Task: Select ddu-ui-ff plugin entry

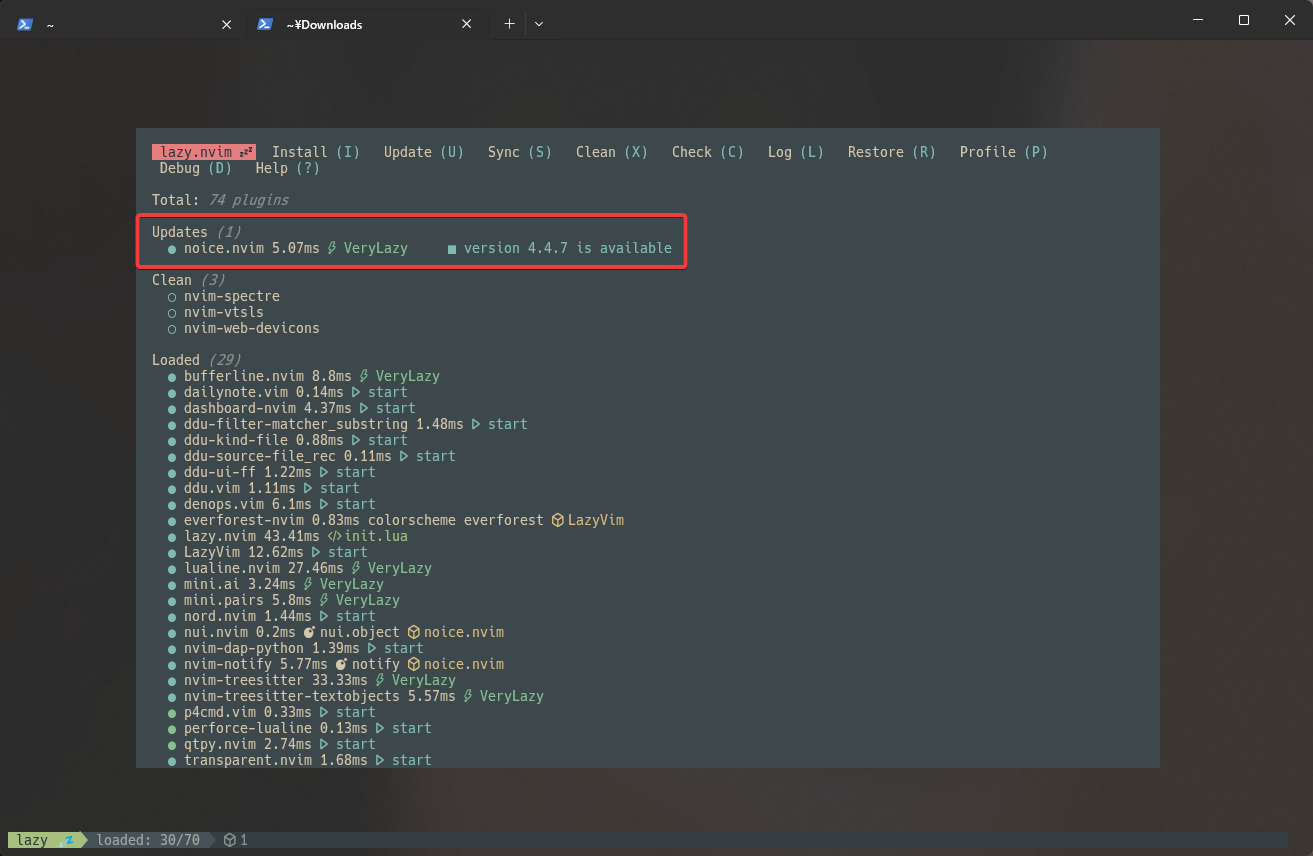Action: 220,472
